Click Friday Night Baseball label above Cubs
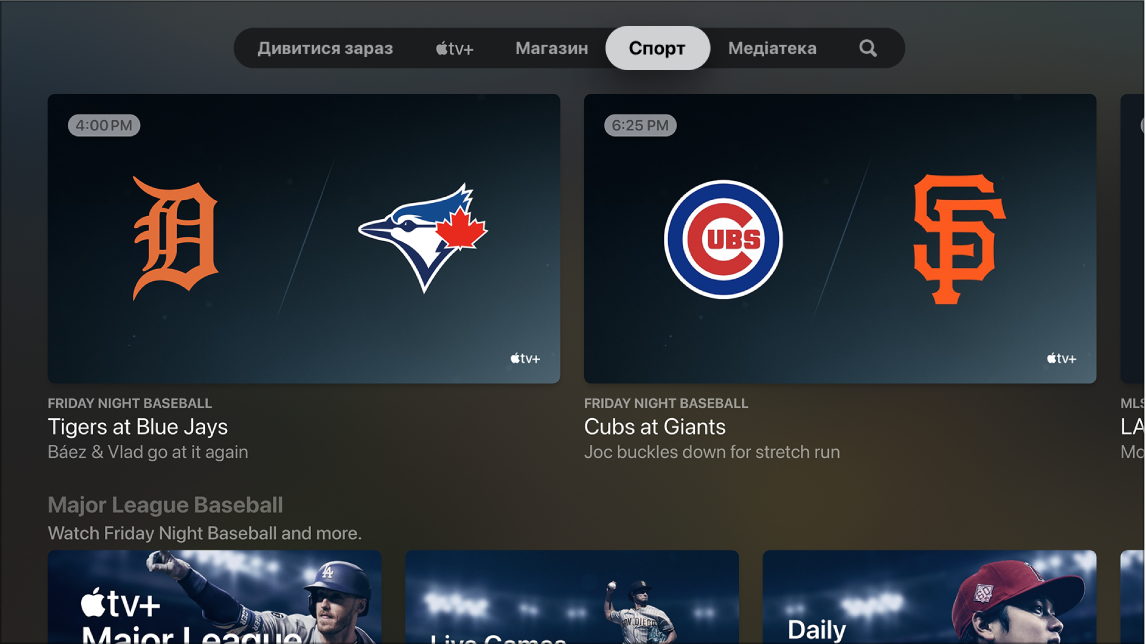 tap(666, 404)
